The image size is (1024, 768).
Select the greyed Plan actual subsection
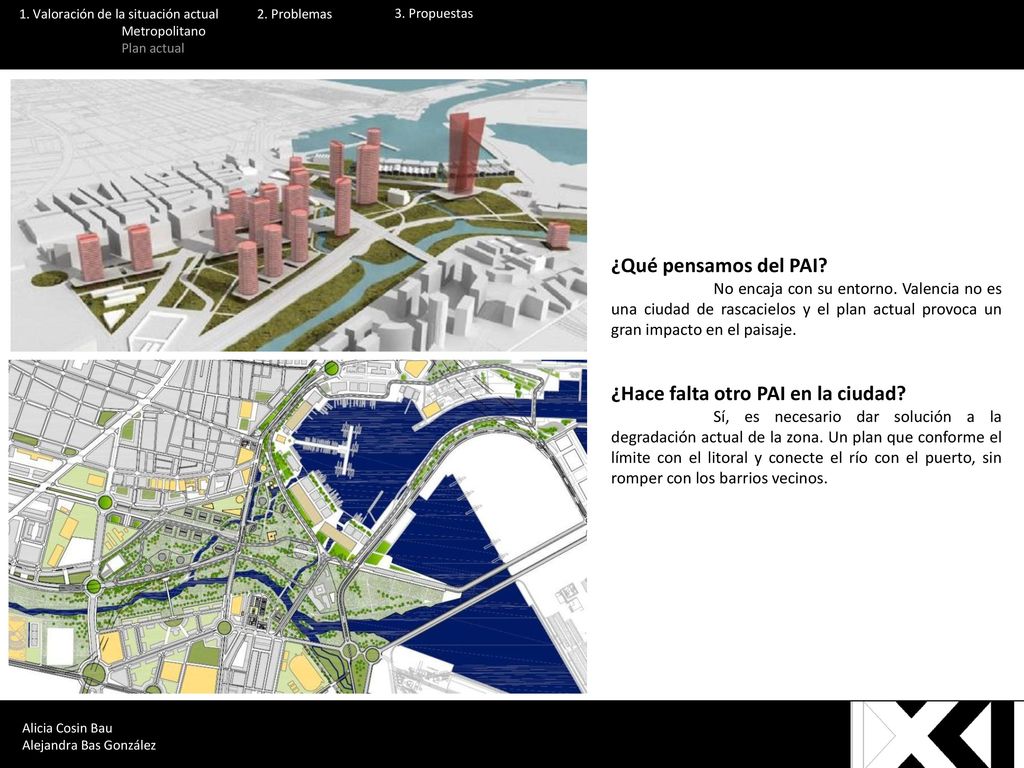coord(153,48)
